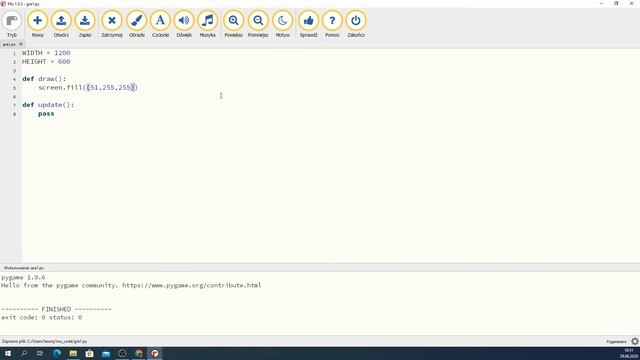This screenshot has width=640, height=360.
Task: Open the Windows Start menu
Action: [x=8, y=353]
